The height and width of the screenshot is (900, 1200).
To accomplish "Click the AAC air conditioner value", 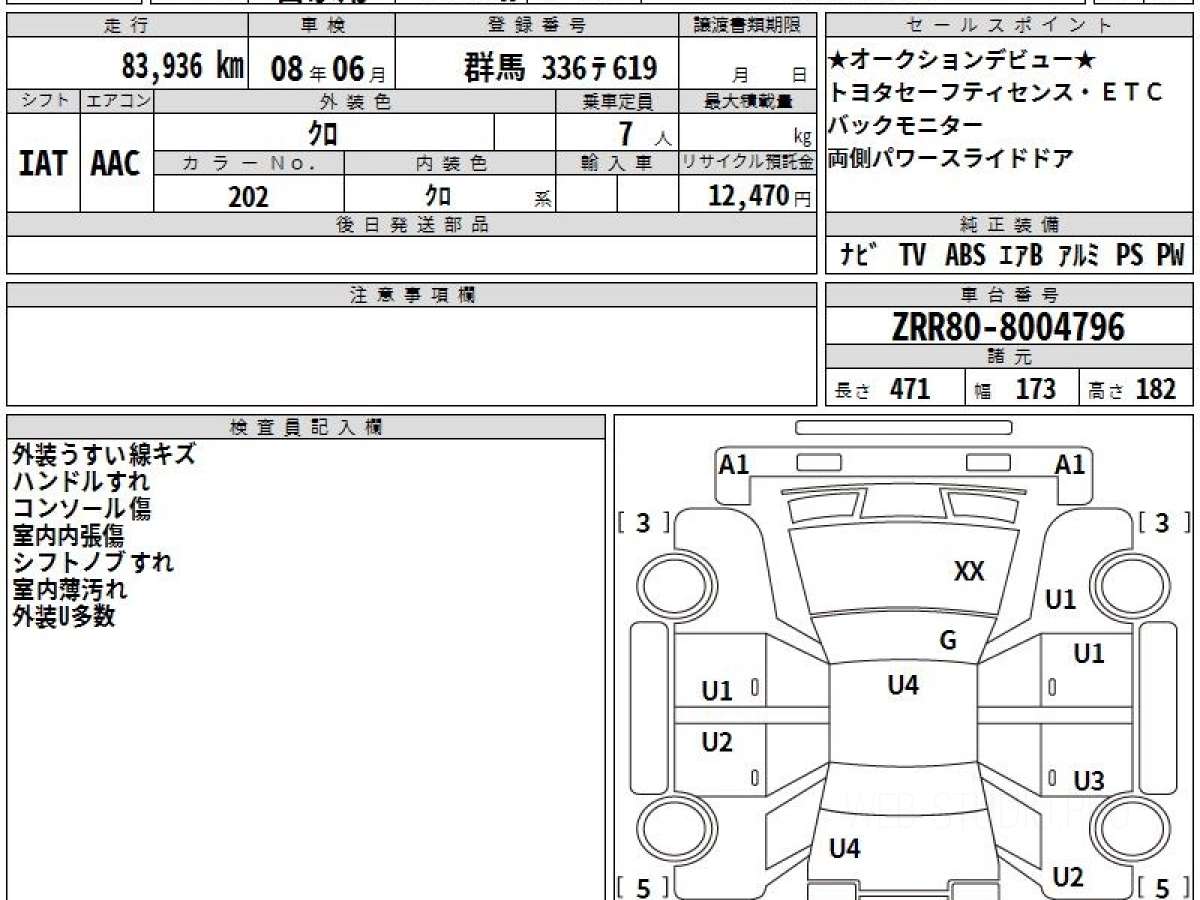I will 116,163.
